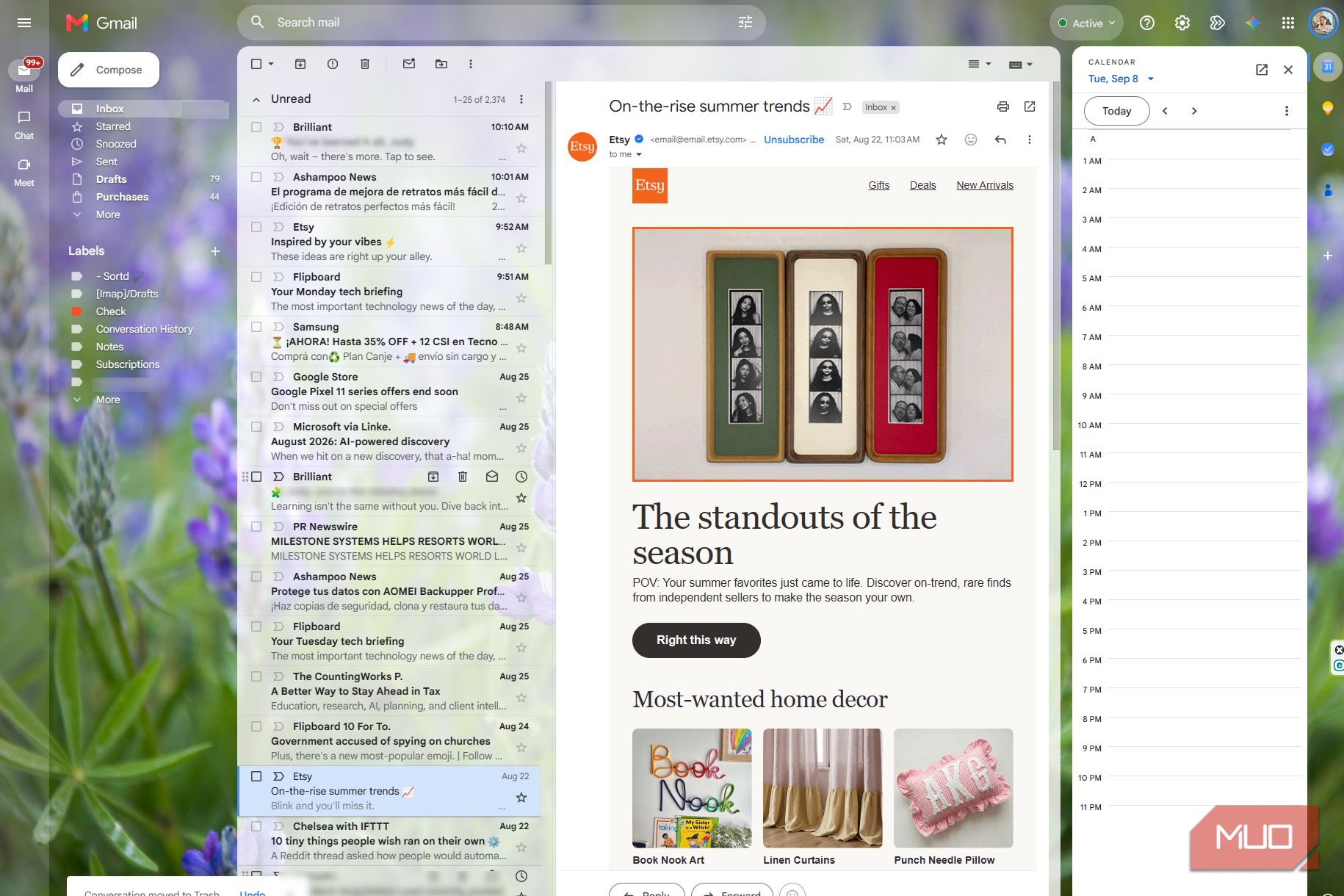Archive selected mail via toolbar archive icon

tap(300, 64)
